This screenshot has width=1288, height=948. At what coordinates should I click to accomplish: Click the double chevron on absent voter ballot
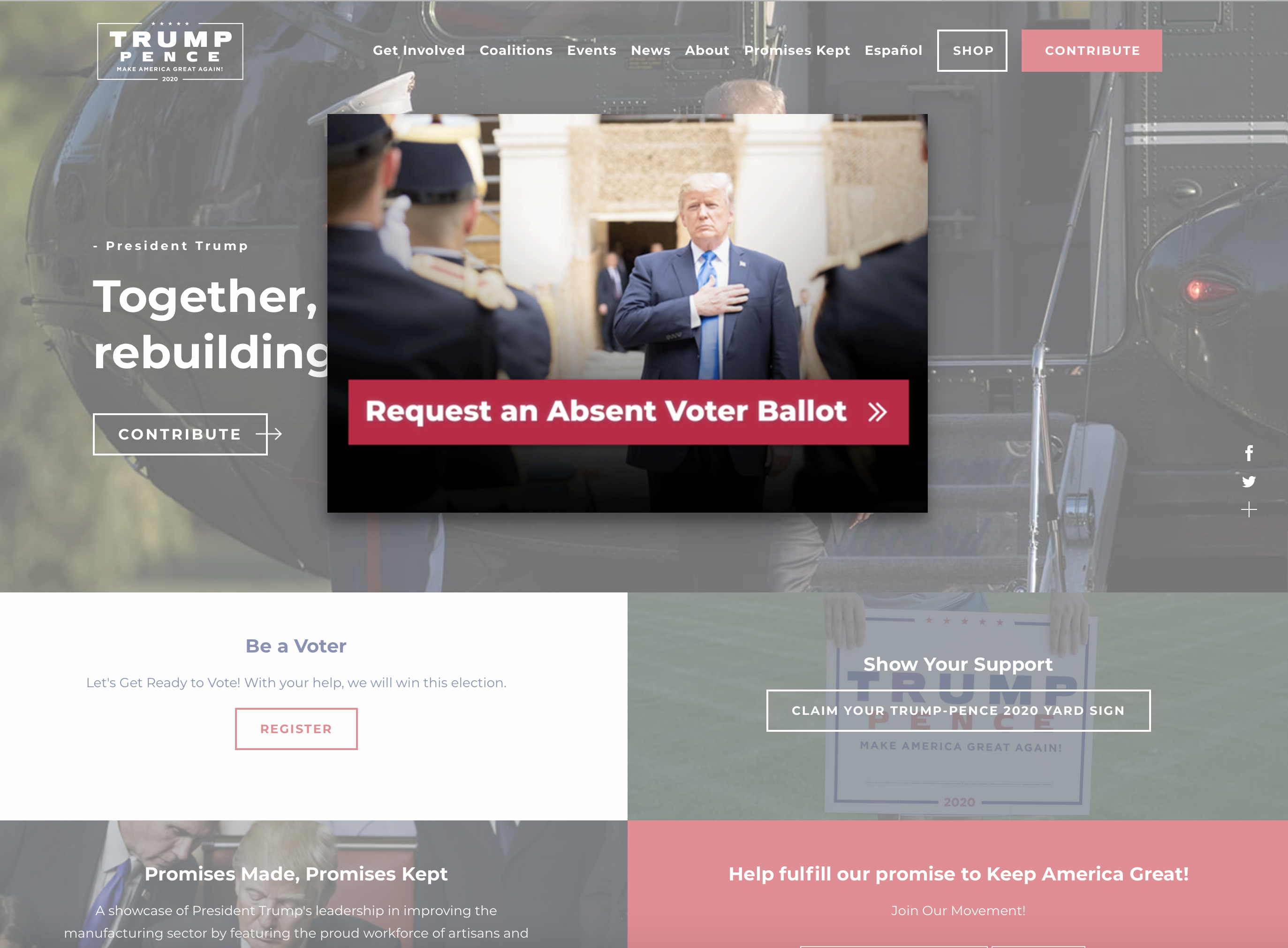click(x=878, y=410)
